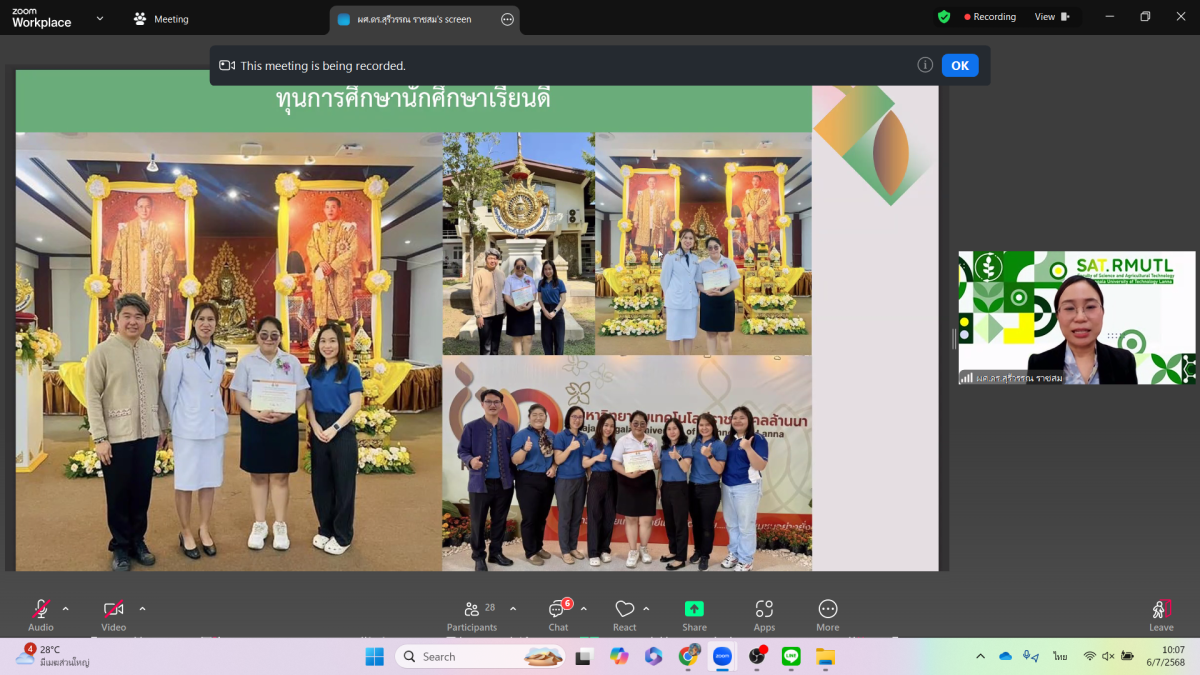Click the Recording indicator

pos(990,17)
